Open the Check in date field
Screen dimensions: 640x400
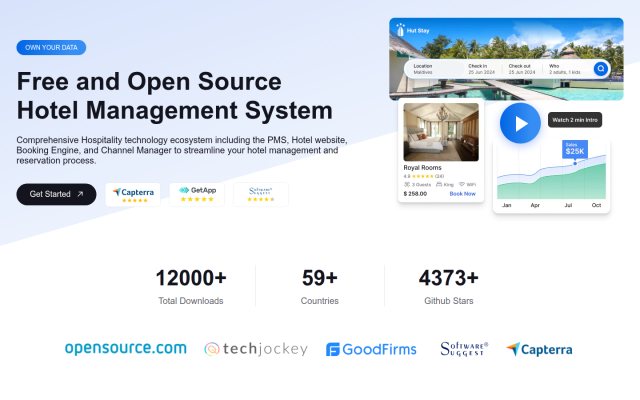[481, 69]
